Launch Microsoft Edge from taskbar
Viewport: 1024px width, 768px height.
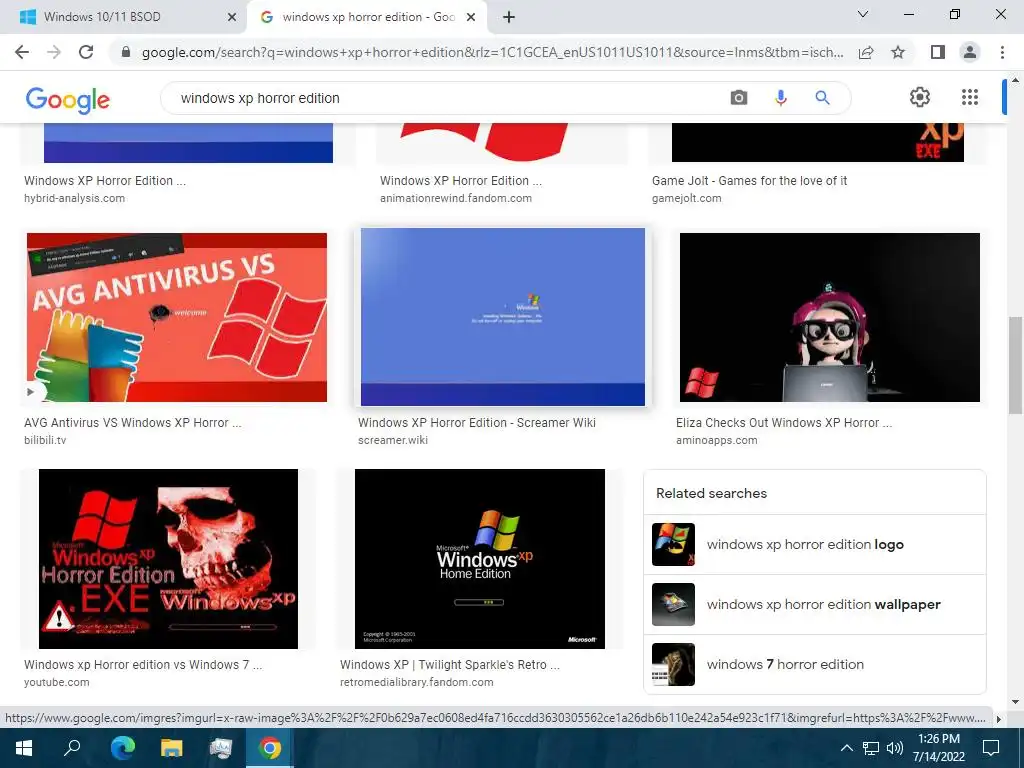tap(122, 748)
